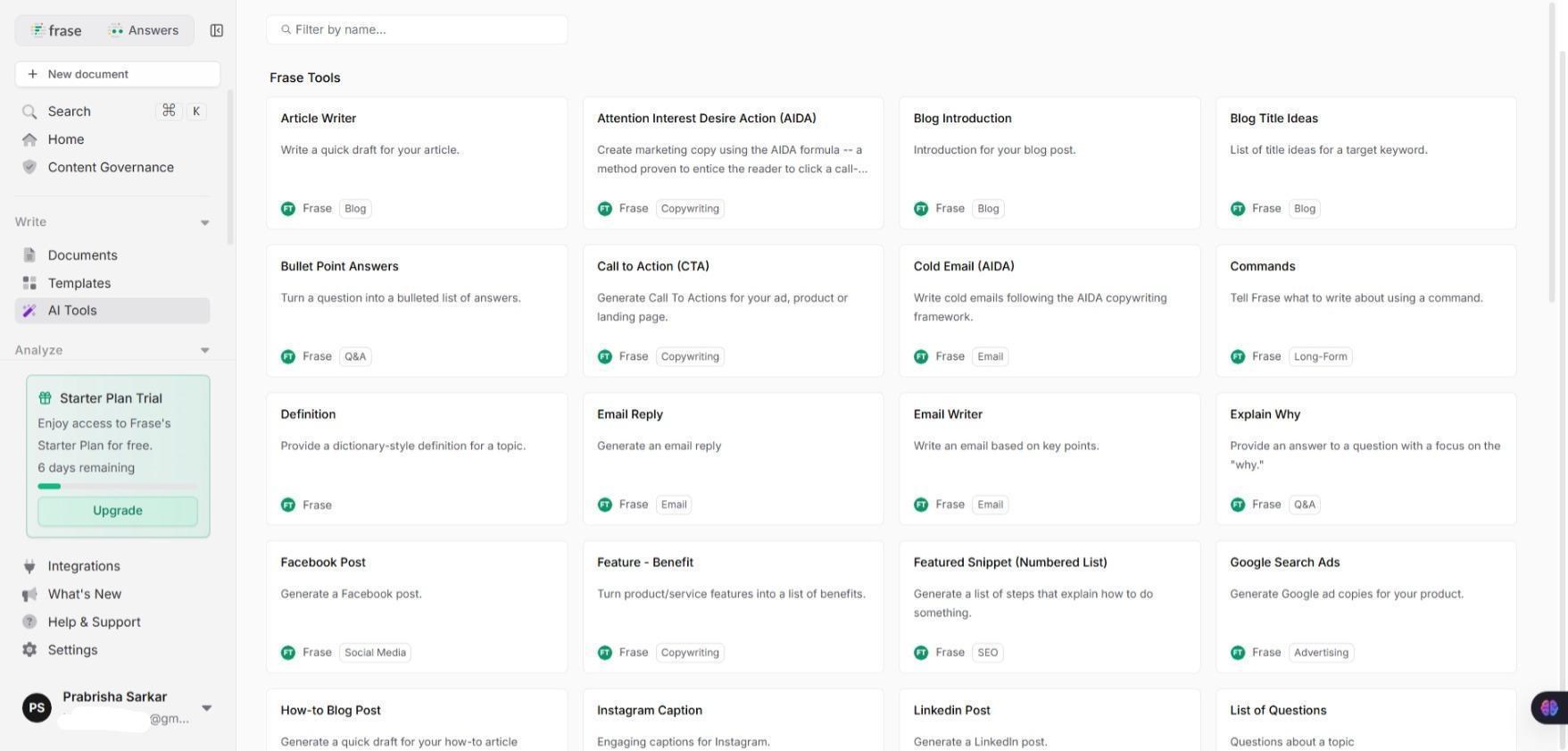Click the trial progress bar

[118, 487]
